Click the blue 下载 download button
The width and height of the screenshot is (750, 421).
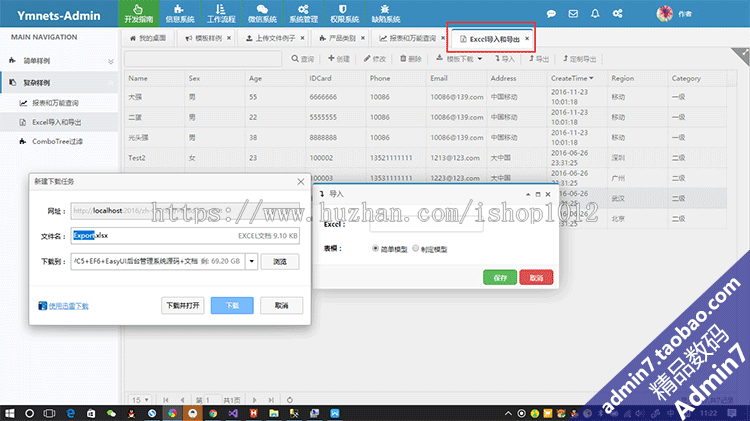pos(232,305)
